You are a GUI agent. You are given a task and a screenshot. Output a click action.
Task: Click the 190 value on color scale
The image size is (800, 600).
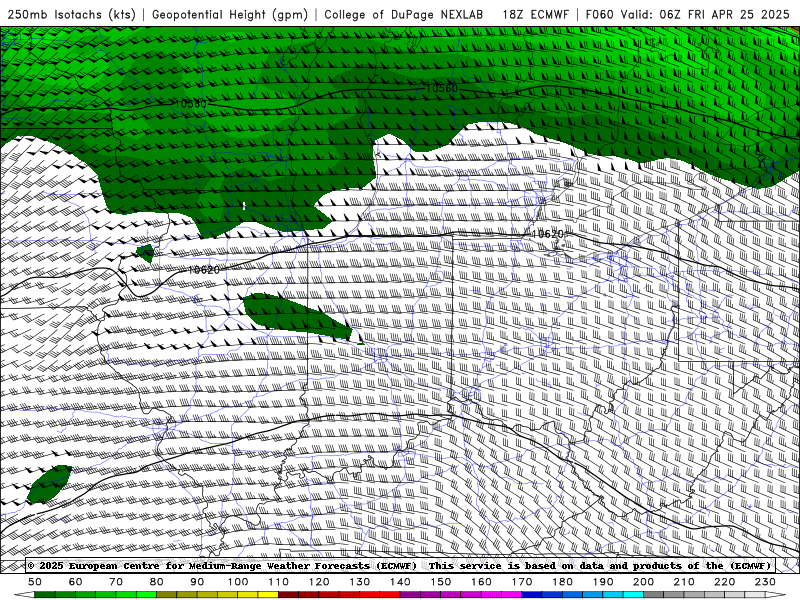603,582
